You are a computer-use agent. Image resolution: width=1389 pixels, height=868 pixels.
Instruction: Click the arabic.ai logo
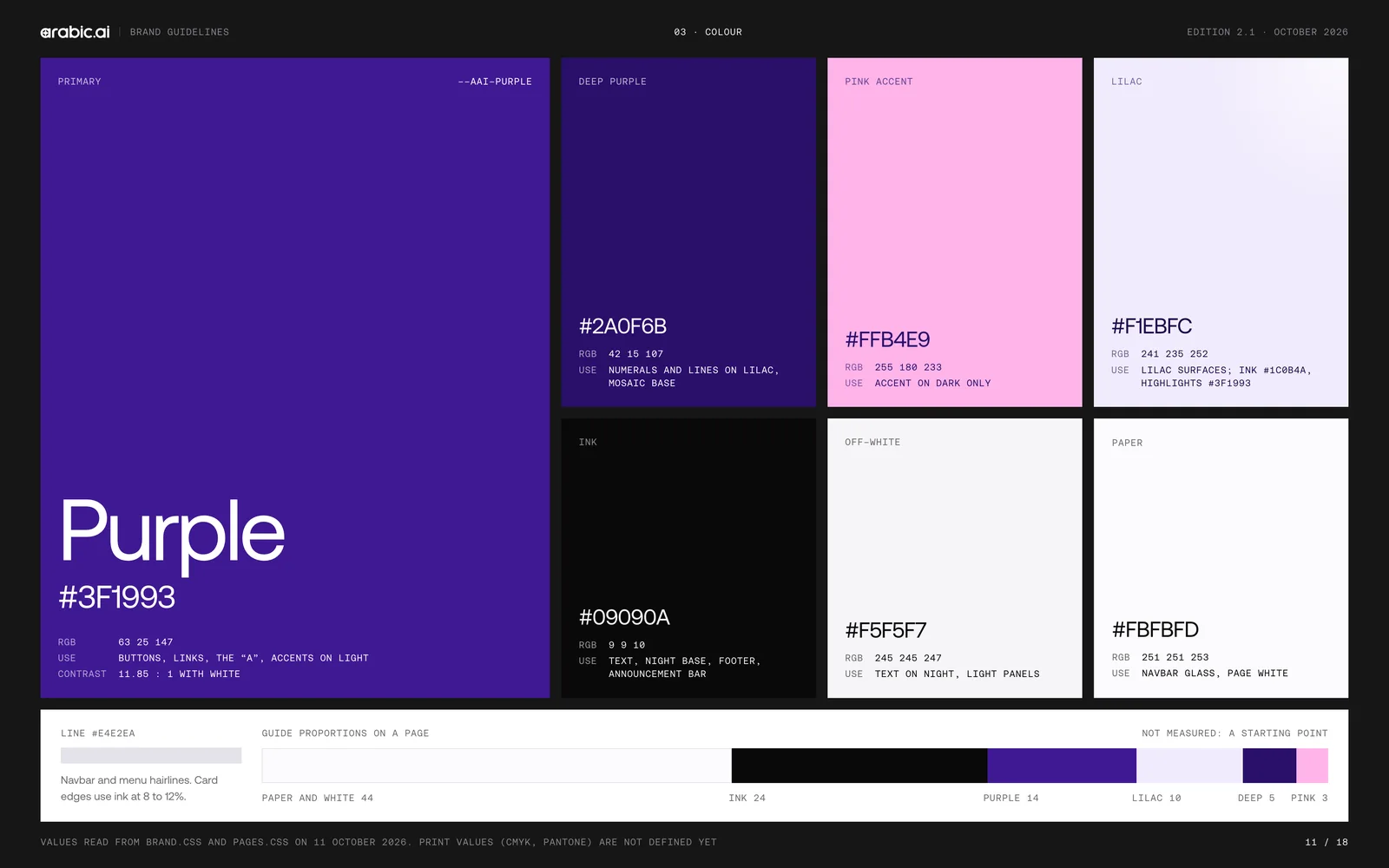coord(75,32)
